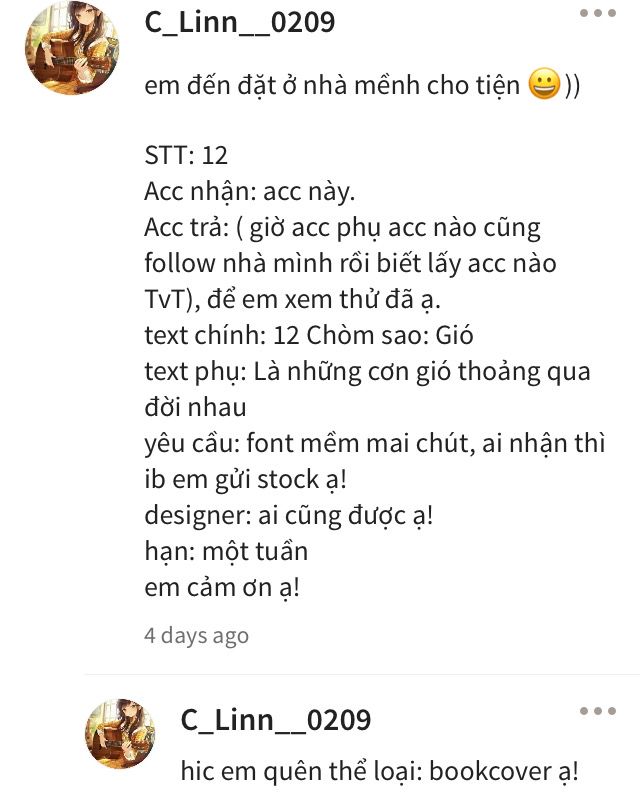Click the 'STT: 12' line

pos(186,155)
